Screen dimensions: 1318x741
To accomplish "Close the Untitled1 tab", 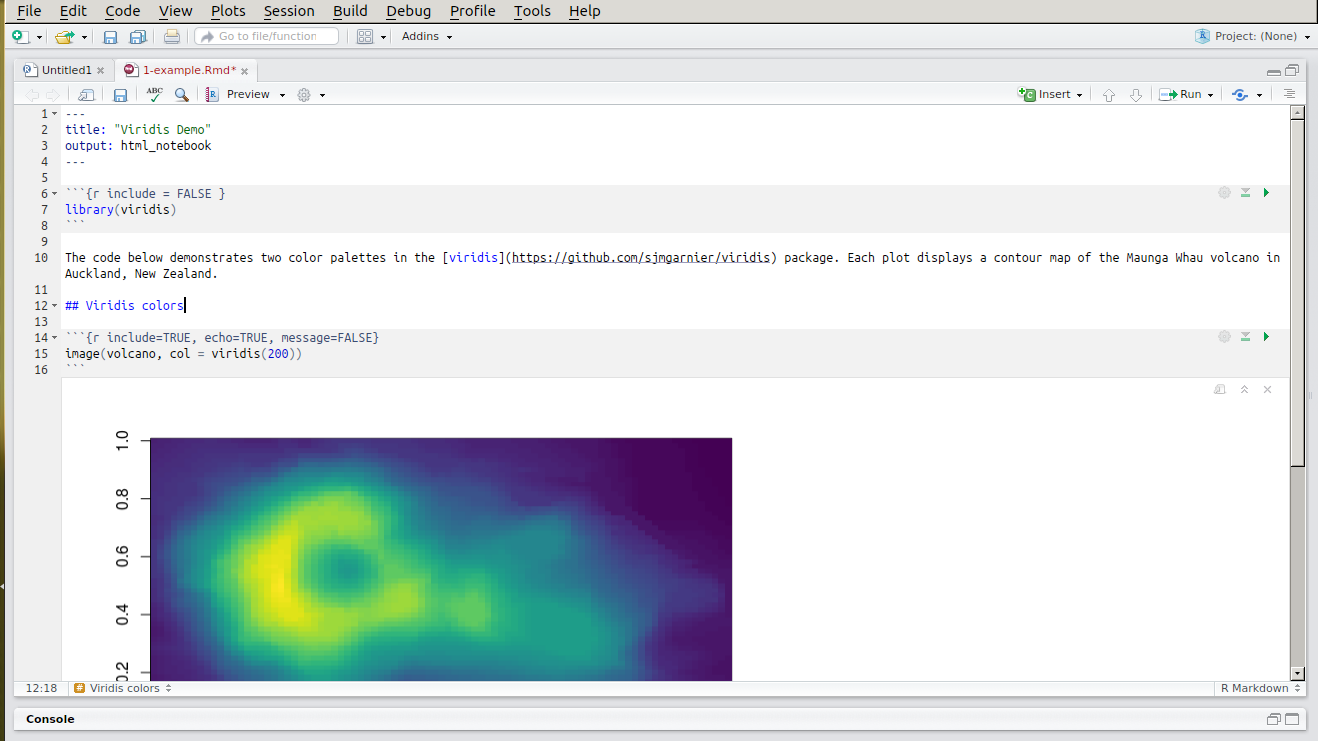I will tap(100, 71).
